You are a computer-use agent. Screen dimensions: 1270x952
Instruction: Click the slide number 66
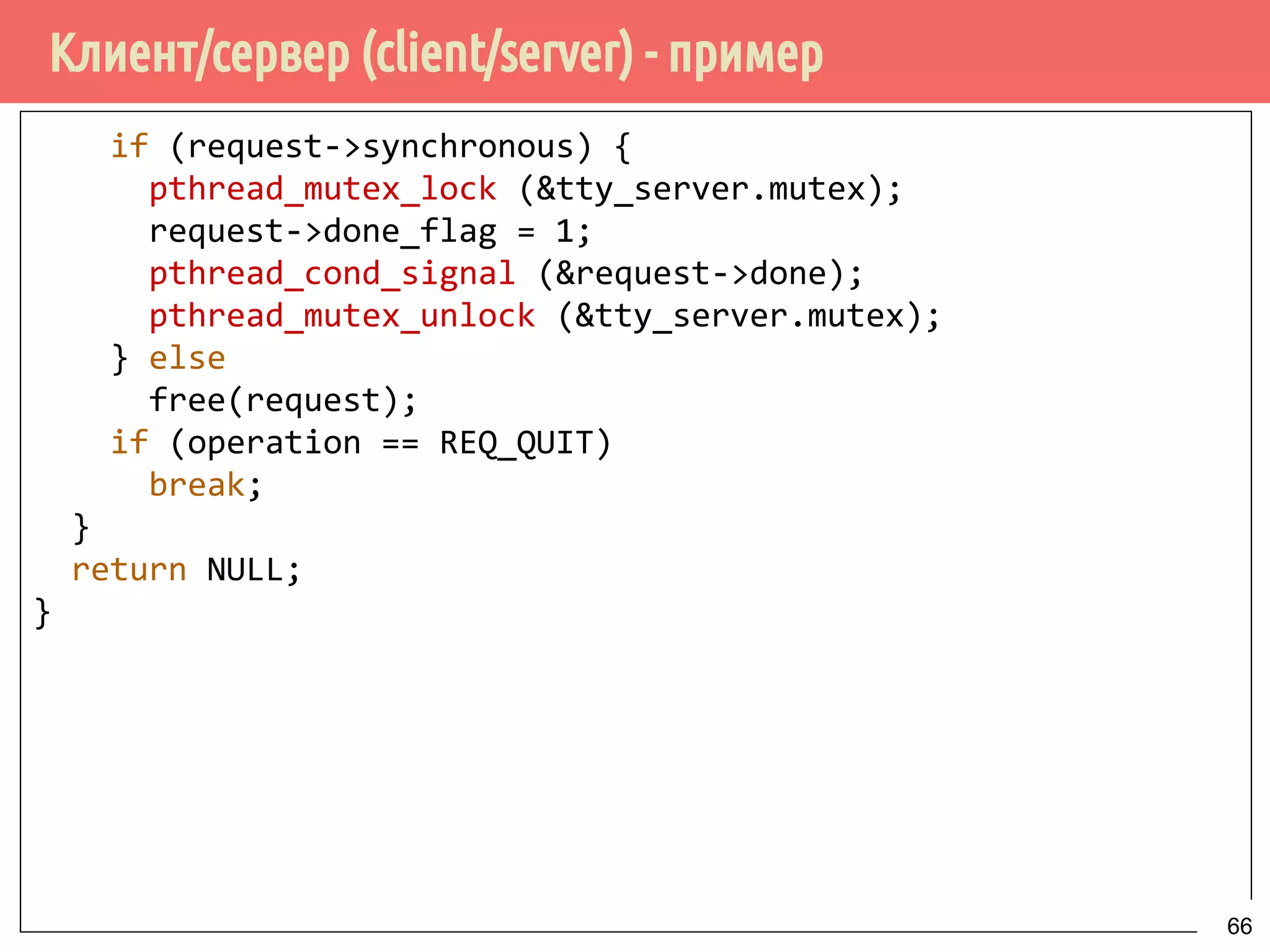point(1240,926)
